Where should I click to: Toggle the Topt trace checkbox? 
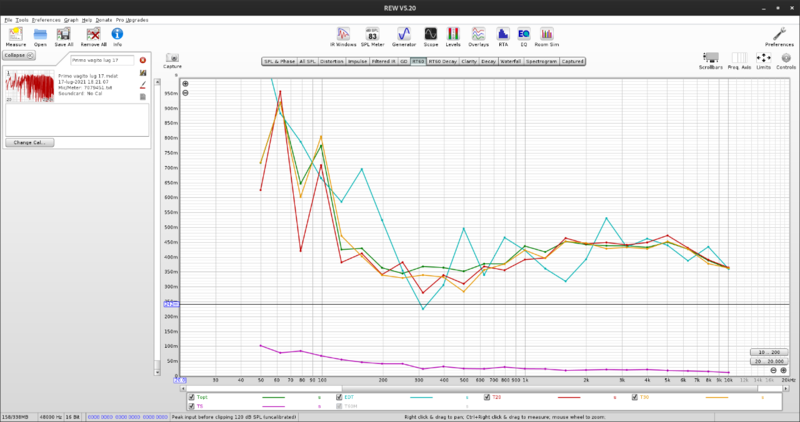pos(166,397)
